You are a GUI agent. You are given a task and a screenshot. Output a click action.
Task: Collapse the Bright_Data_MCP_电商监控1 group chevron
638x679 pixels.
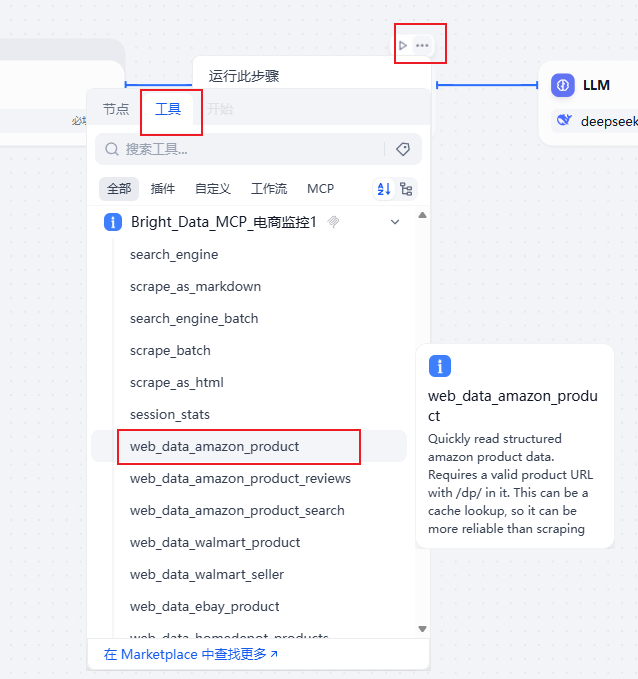(x=395, y=222)
